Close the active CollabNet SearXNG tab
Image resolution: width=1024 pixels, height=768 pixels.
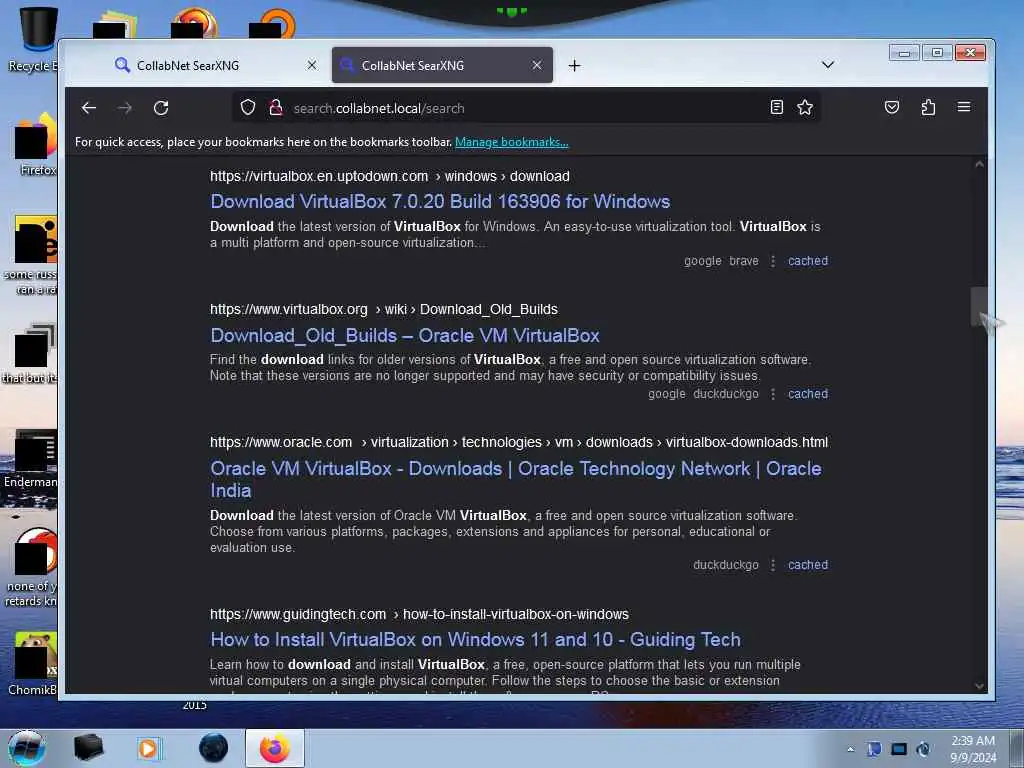point(537,65)
